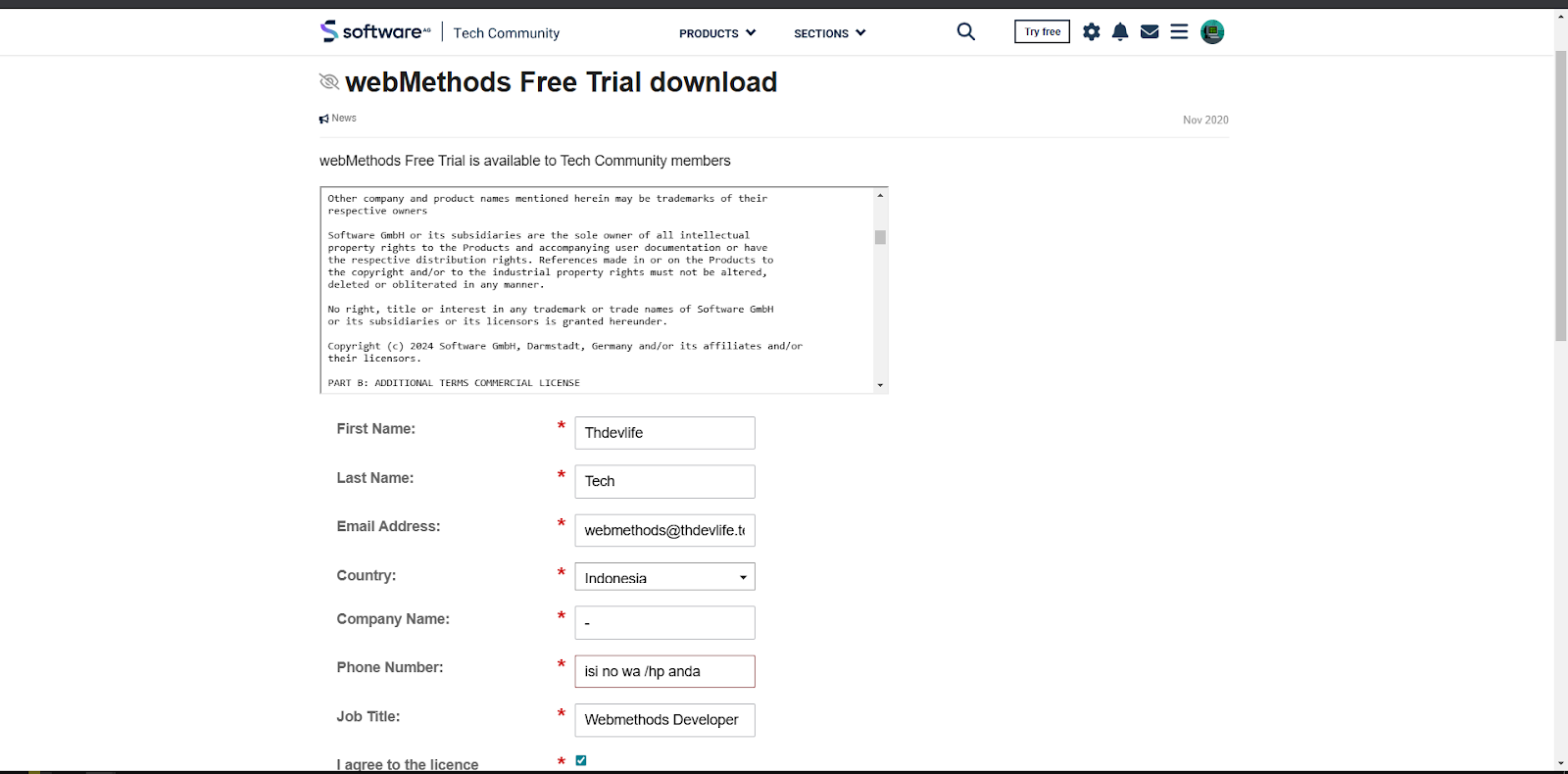Screen dimensions: 1568x774
Task: Open the Country dropdown showing Indonesia
Action: click(x=664, y=577)
